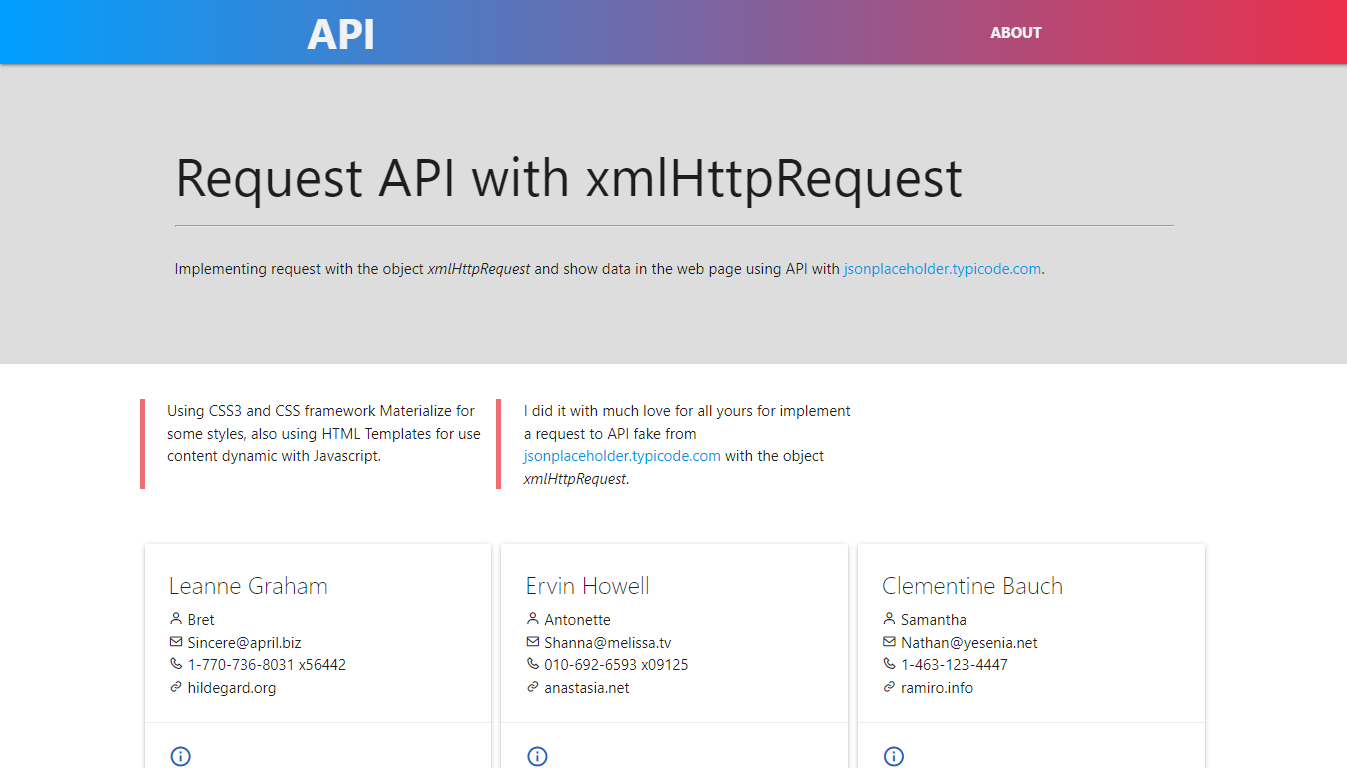Click link icon beside ramiro.info
The image size is (1347, 768).
pos(889,687)
